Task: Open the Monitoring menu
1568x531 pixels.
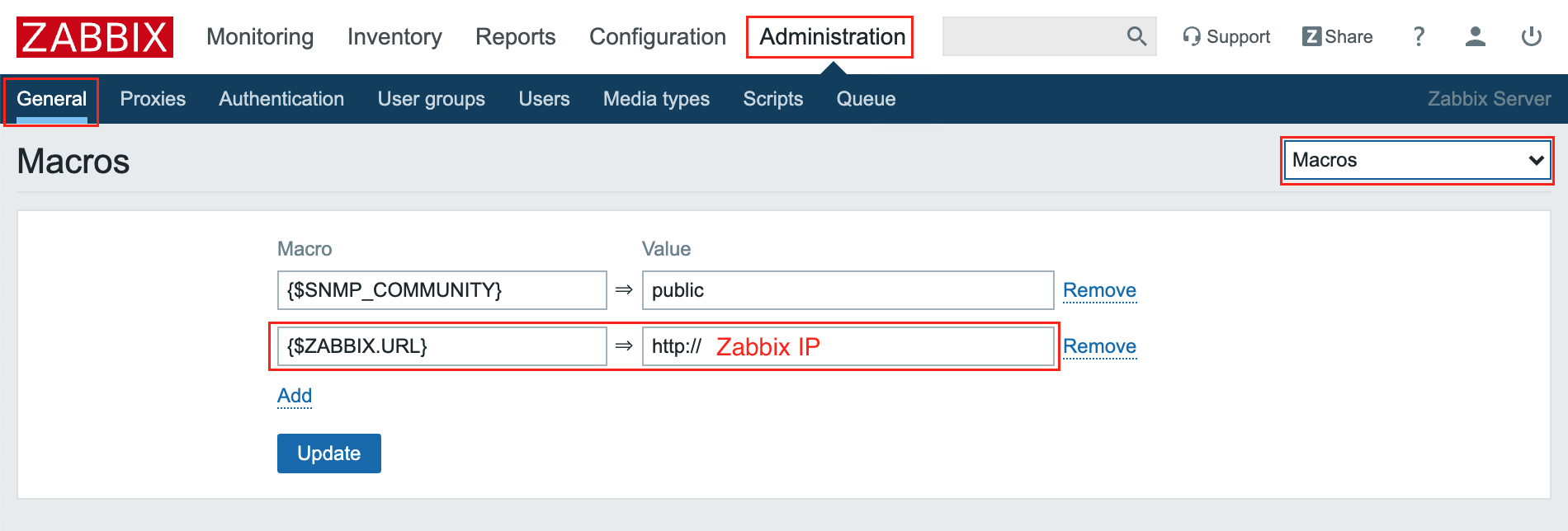Action: tap(260, 37)
